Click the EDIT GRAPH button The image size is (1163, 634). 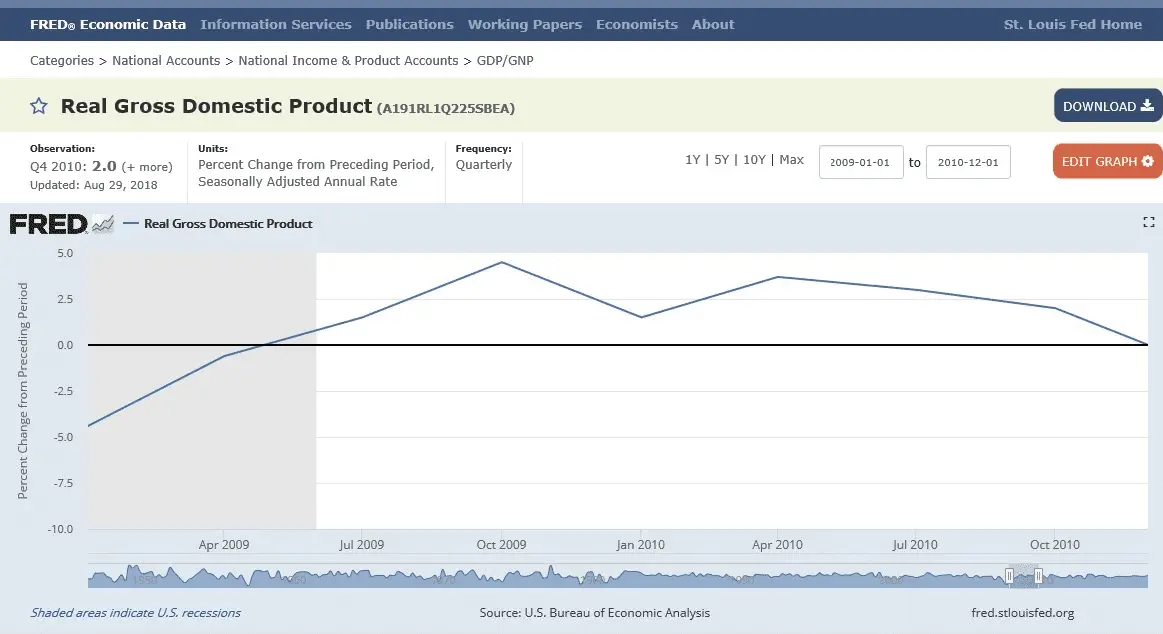tap(1107, 161)
